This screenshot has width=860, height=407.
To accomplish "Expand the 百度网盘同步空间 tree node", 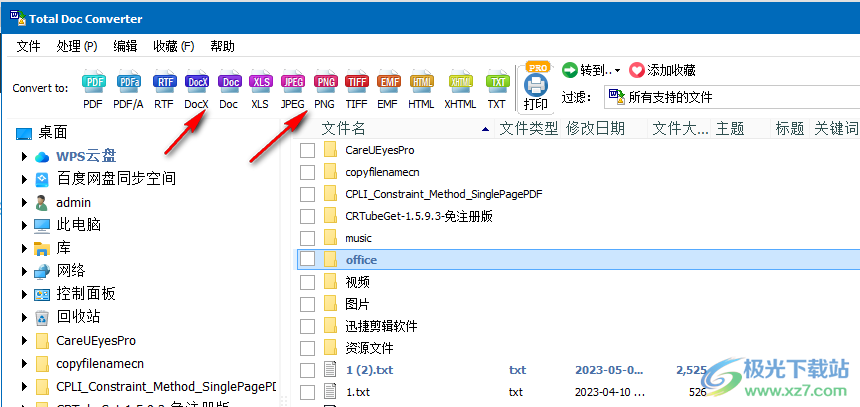I will pyautogui.click(x=24, y=179).
